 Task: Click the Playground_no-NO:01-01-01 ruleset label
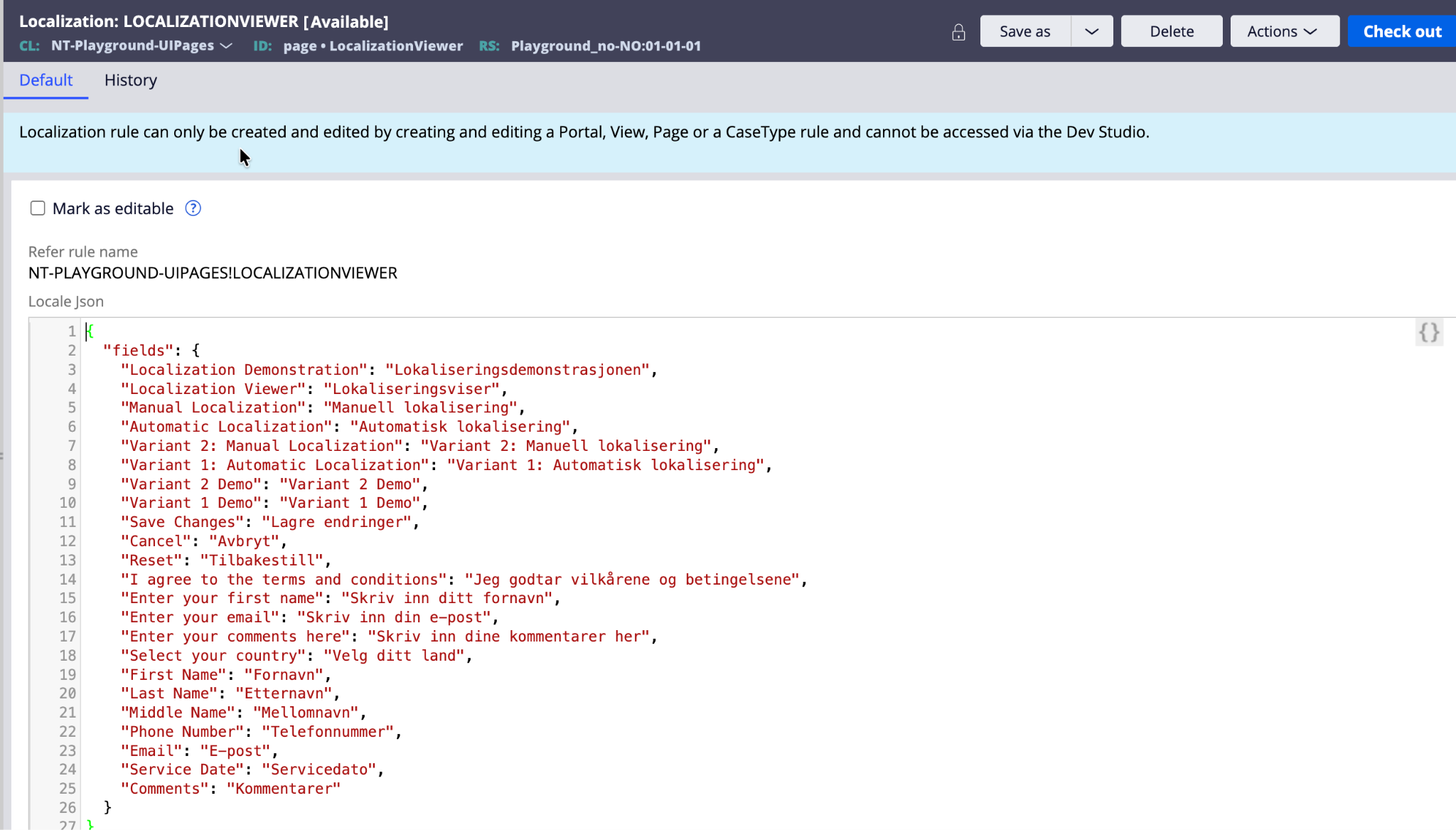tap(606, 46)
